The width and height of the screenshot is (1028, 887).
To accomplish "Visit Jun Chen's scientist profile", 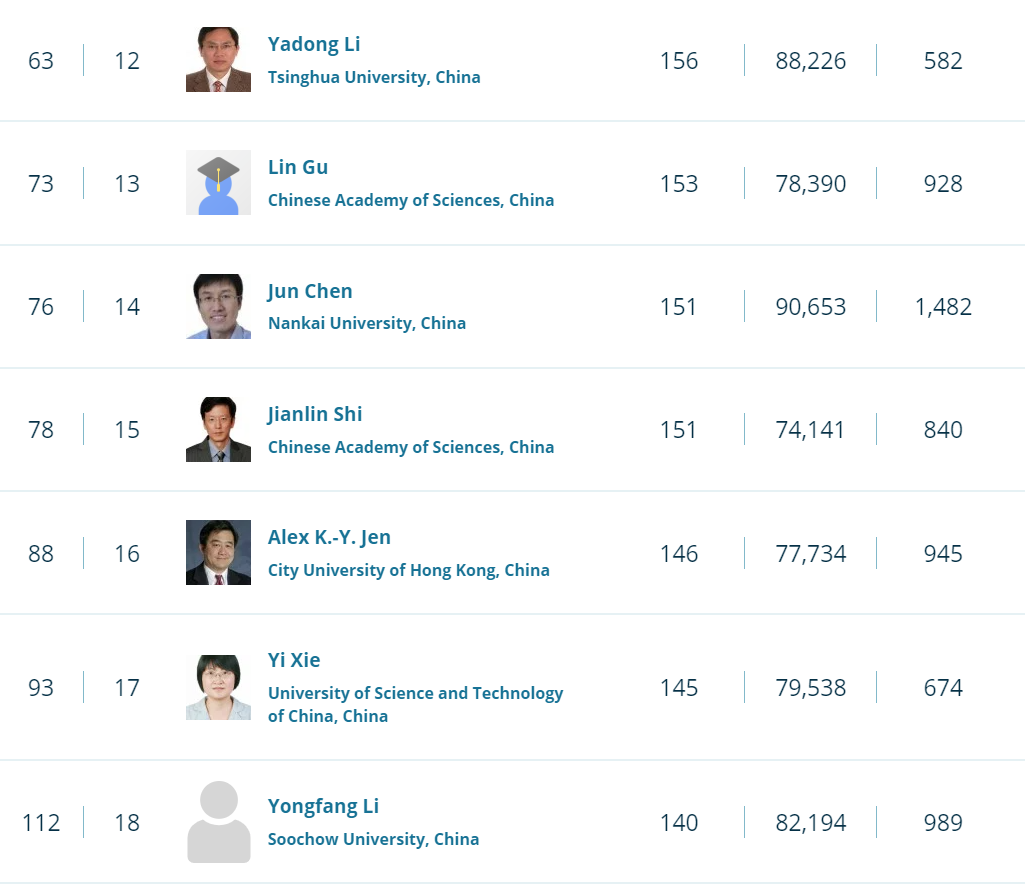I will click(310, 291).
